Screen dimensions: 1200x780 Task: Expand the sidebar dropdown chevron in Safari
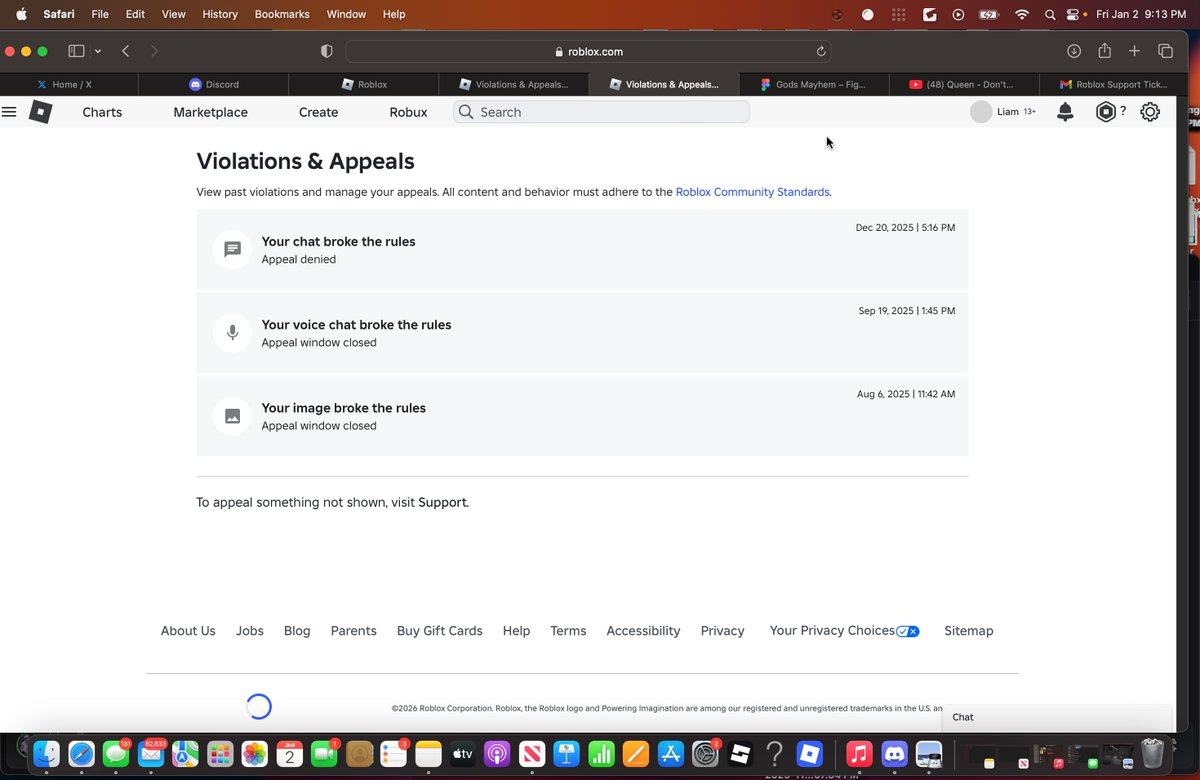98,51
